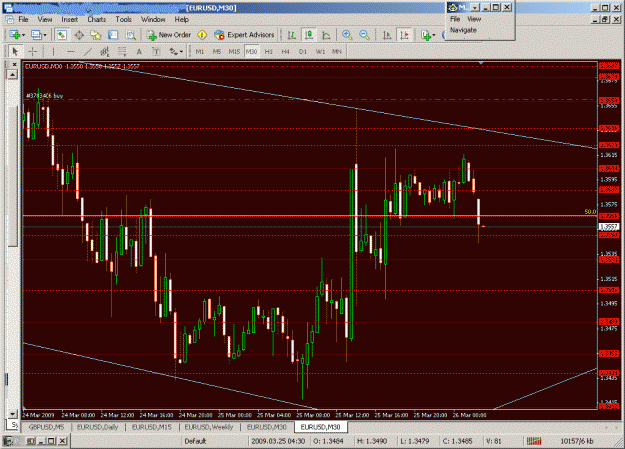Open the Indicators list icon

(426, 35)
